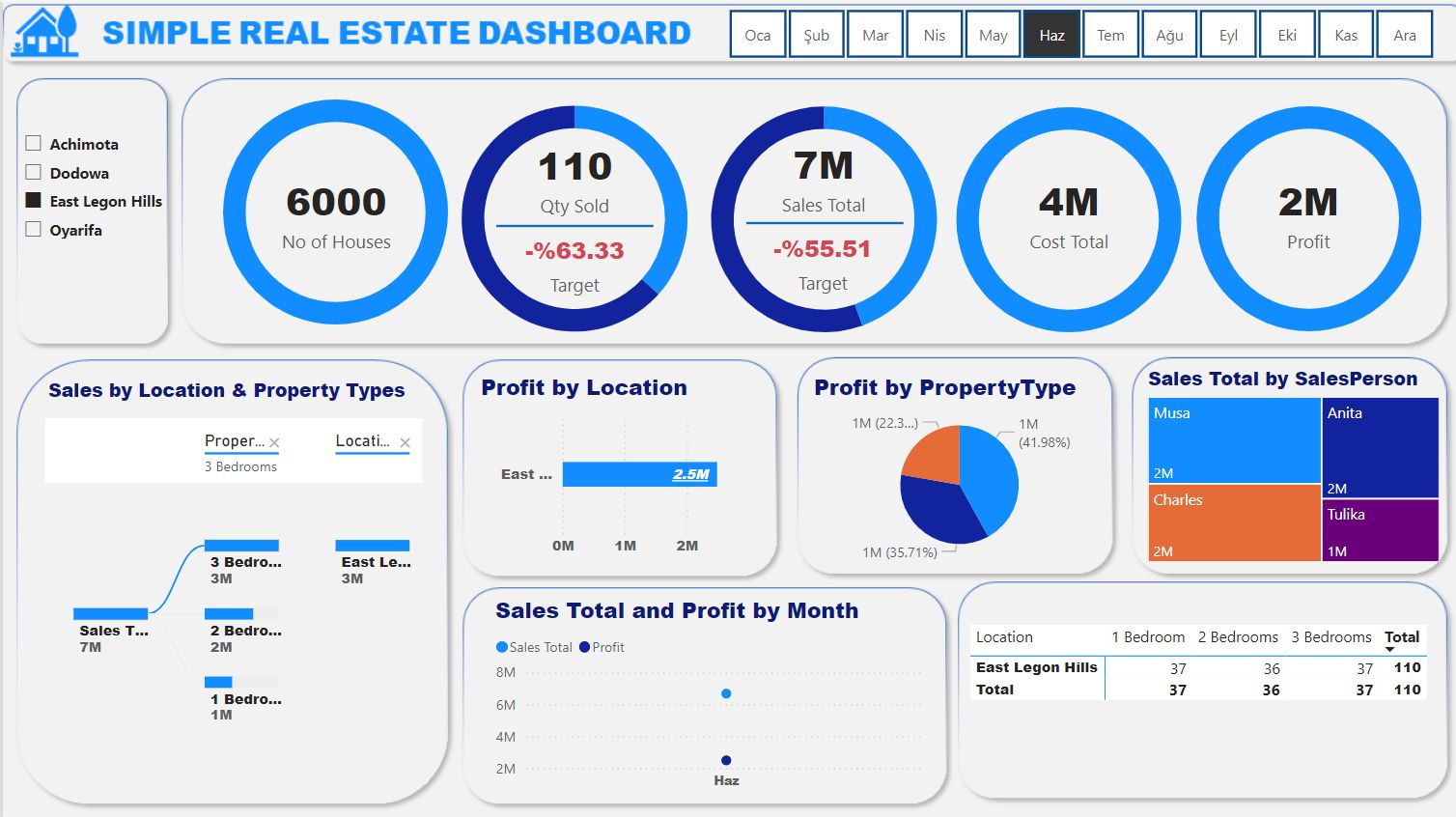Select the Ara month slicer
The height and width of the screenshot is (817, 1456).
(x=1404, y=35)
